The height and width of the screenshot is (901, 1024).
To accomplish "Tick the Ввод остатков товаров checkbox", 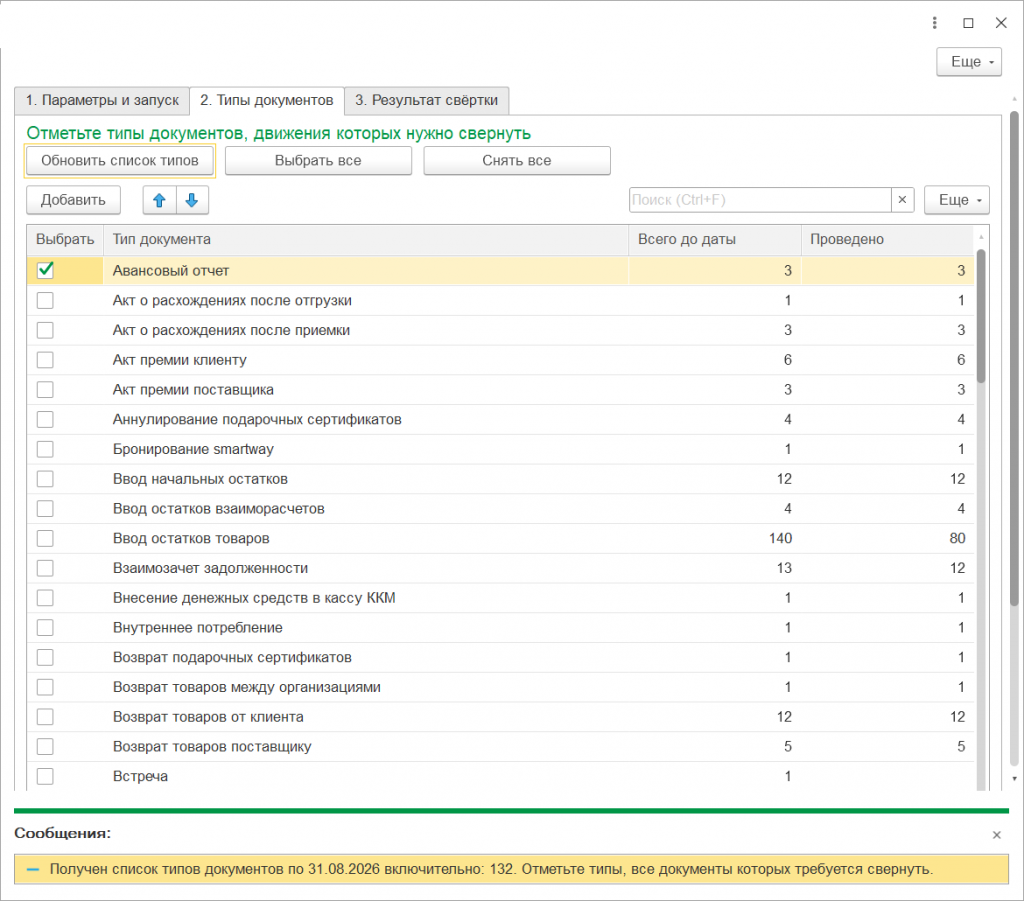I will tap(45, 538).
